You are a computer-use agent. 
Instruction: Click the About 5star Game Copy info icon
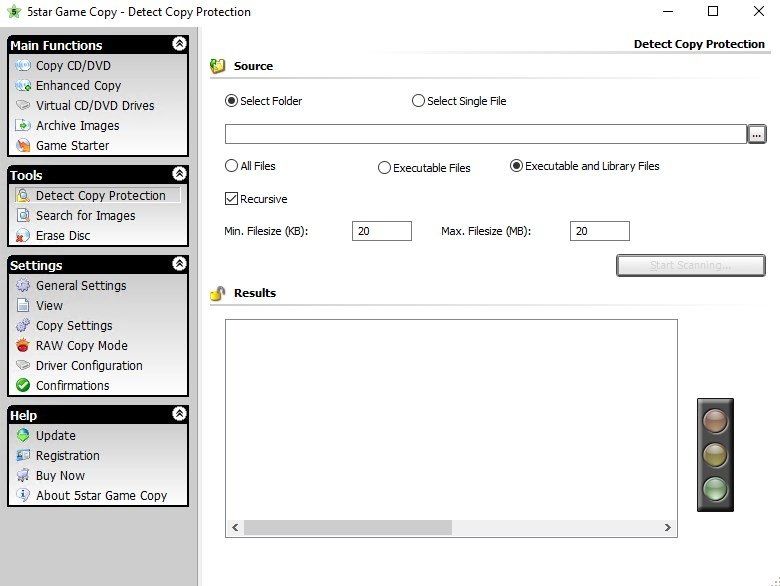[x=23, y=495]
